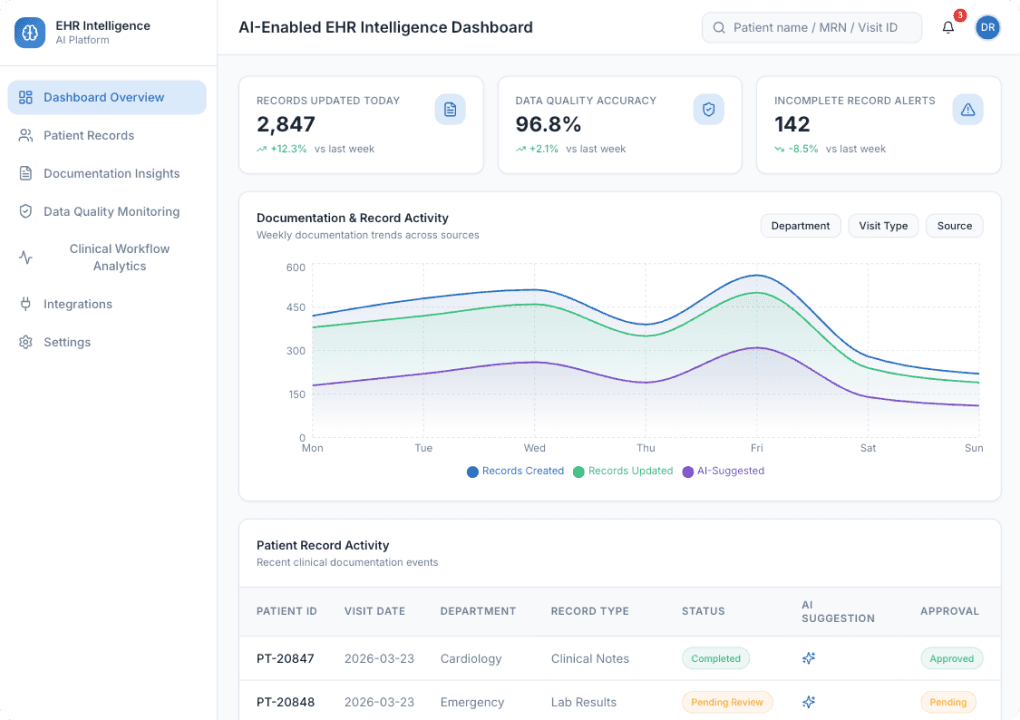The image size is (1020, 720).
Task: Open the Department filter
Action: click(800, 225)
